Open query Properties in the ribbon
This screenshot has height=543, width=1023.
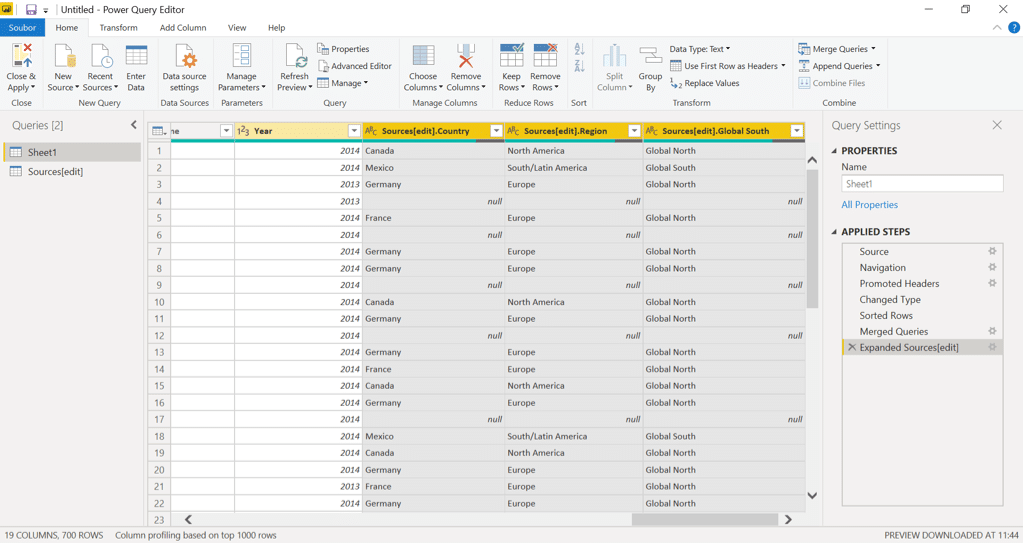click(x=343, y=49)
